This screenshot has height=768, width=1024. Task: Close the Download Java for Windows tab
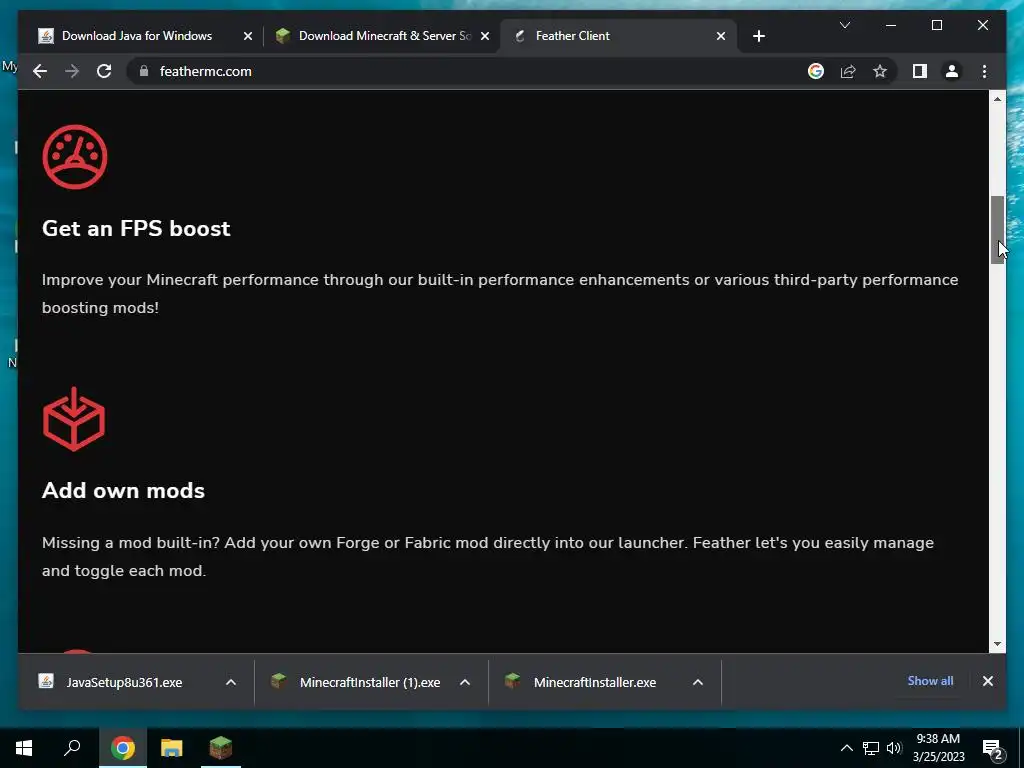click(248, 36)
